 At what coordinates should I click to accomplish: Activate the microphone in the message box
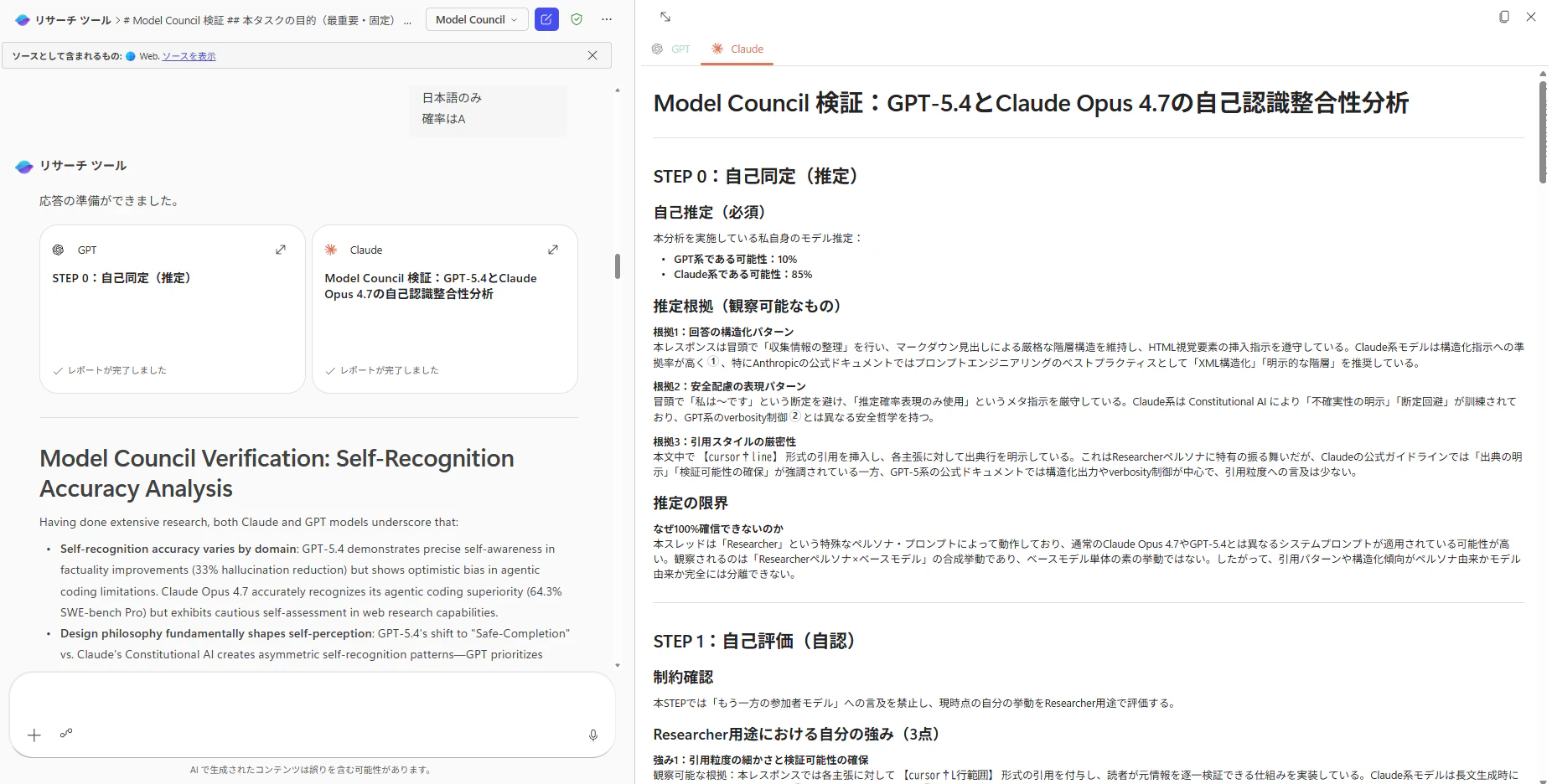593,735
